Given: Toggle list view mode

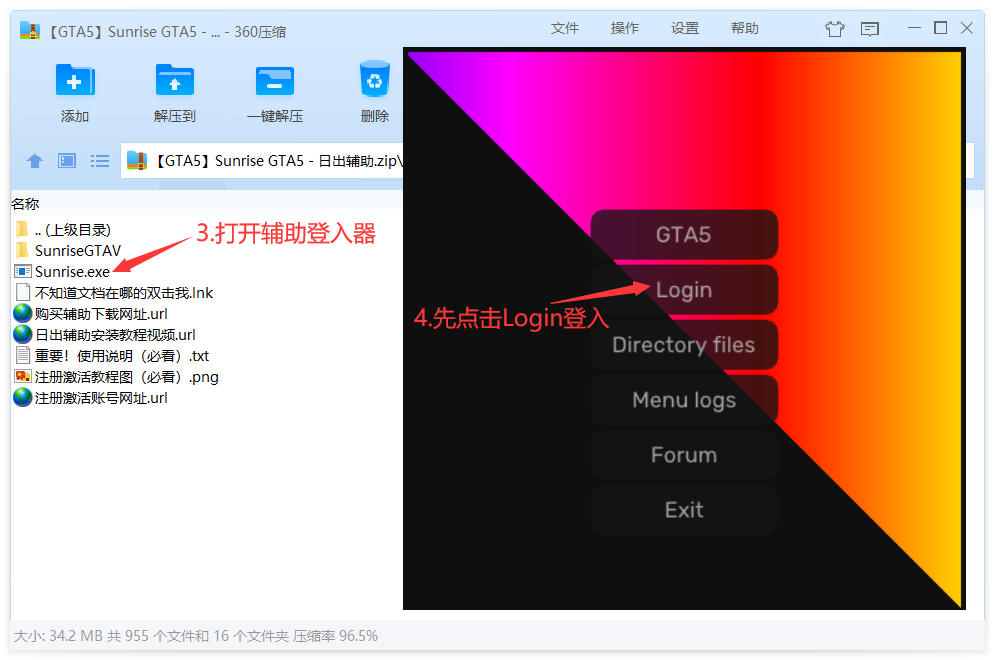Looking at the screenshot, I should click(99, 160).
